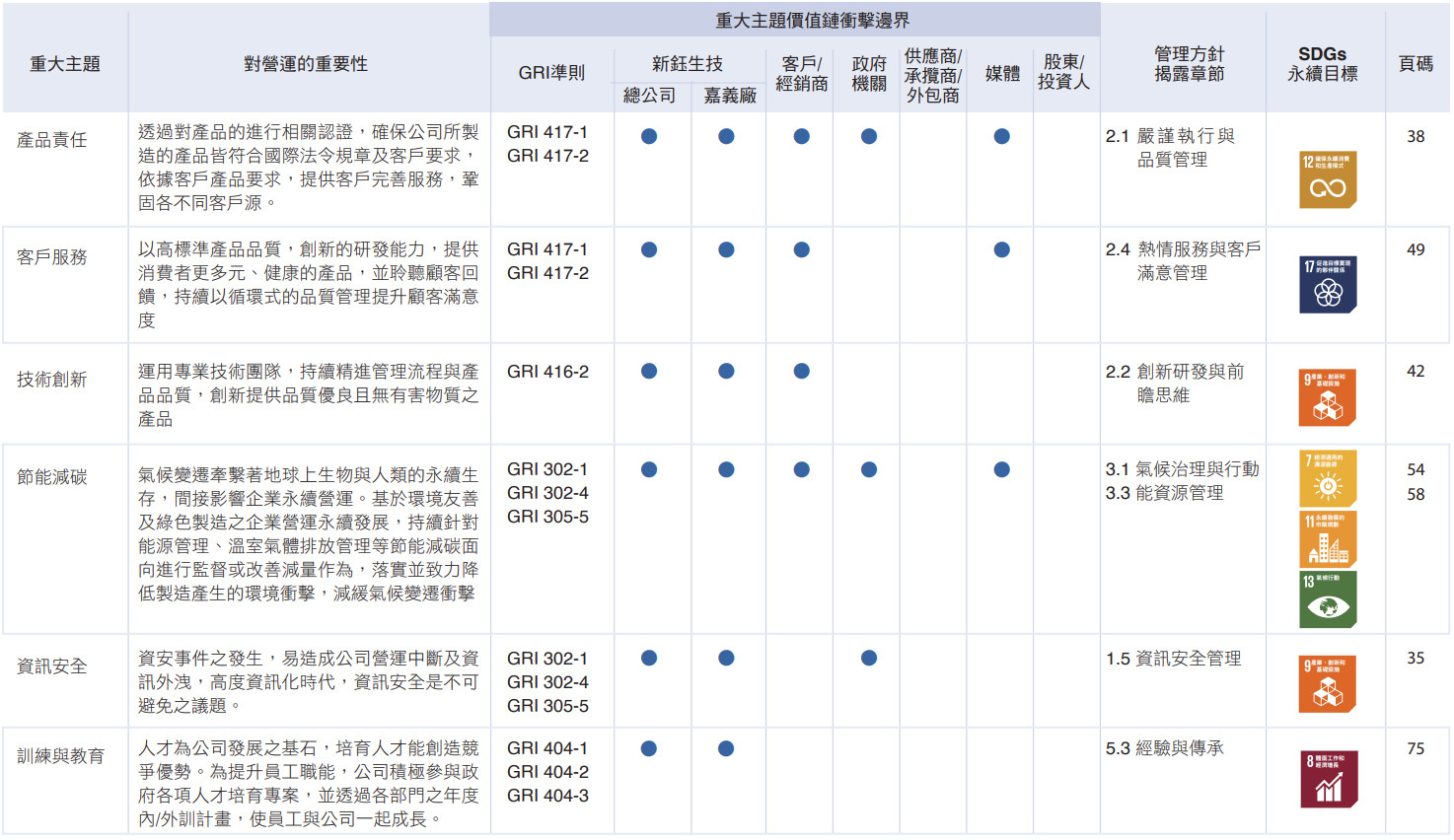Select the SDG 13 climate action icon
1454x840 pixels.
coord(1328,599)
